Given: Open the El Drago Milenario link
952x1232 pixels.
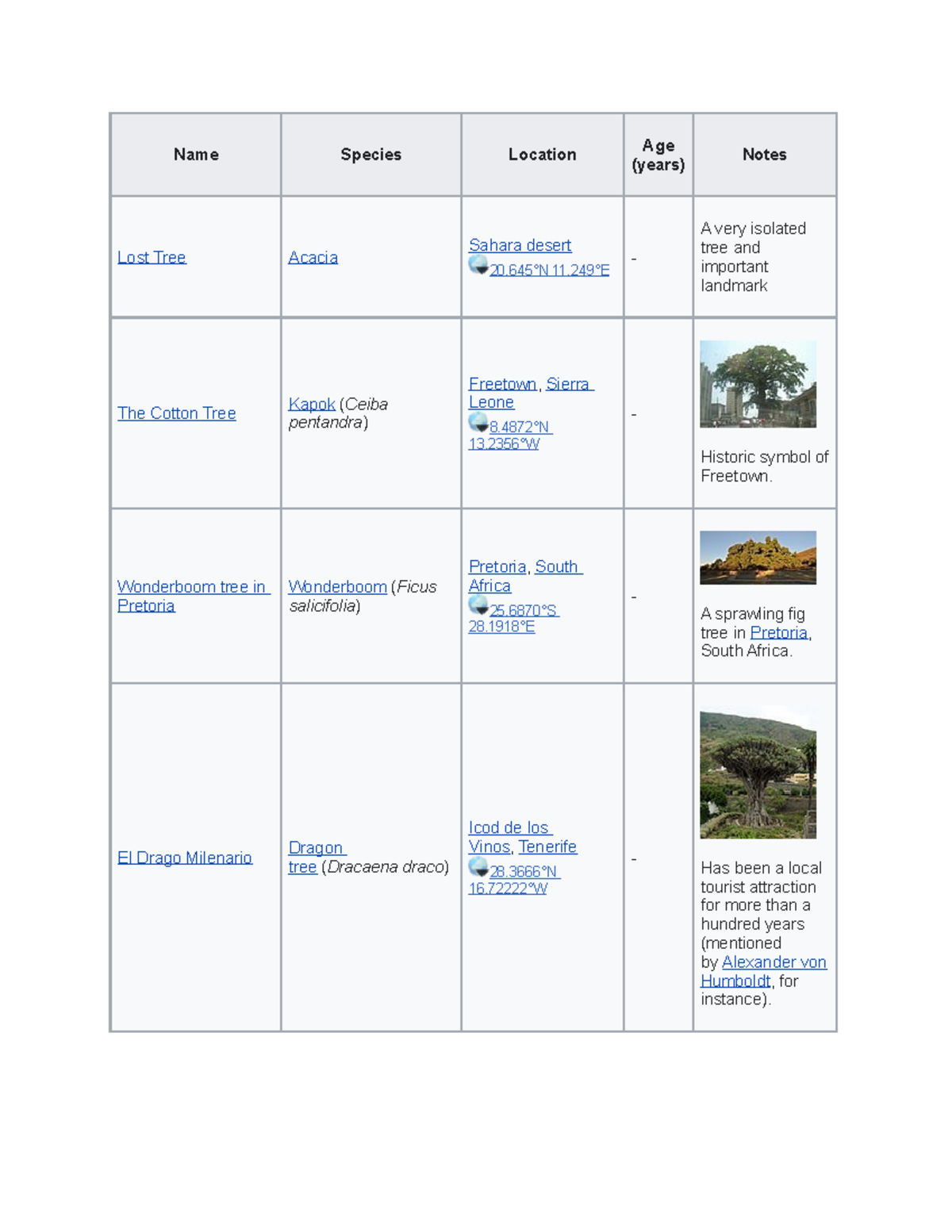Looking at the screenshot, I should [x=185, y=858].
